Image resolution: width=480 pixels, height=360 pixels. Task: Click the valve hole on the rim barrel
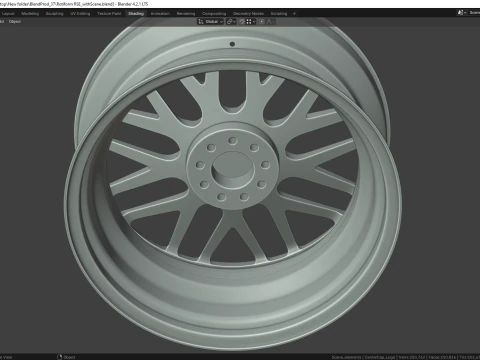pyautogui.click(x=232, y=44)
